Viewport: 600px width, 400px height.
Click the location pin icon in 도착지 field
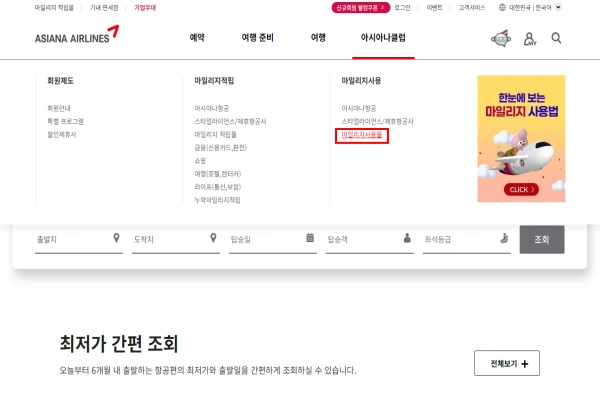[x=214, y=238]
